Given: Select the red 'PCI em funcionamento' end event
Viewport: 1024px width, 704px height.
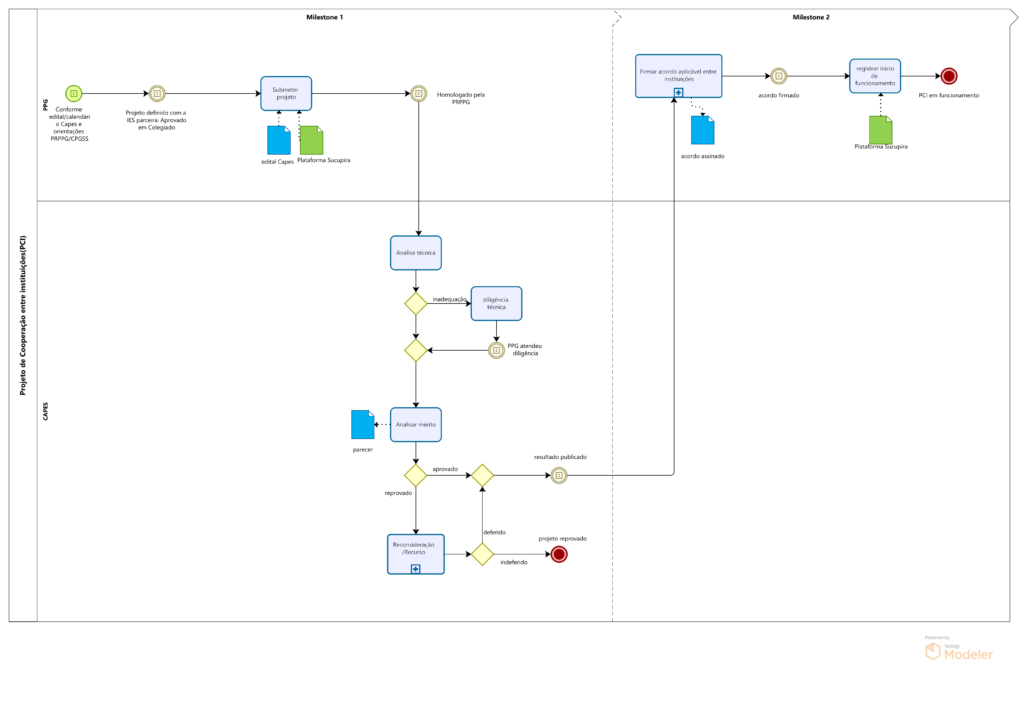Looking at the screenshot, I should tap(948, 75).
